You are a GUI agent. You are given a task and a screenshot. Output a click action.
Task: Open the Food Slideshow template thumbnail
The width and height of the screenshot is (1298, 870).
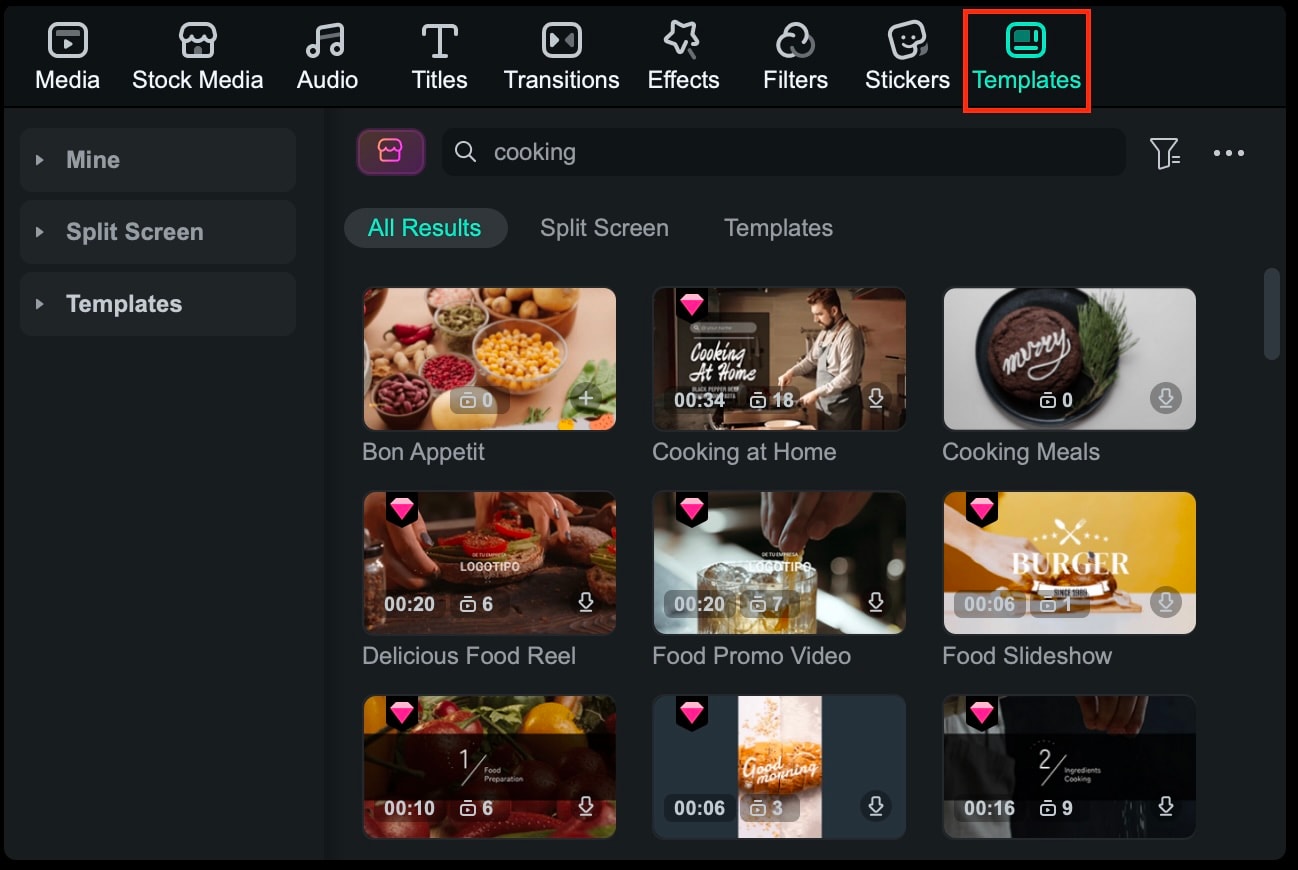pyautogui.click(x=1068, y=562)
